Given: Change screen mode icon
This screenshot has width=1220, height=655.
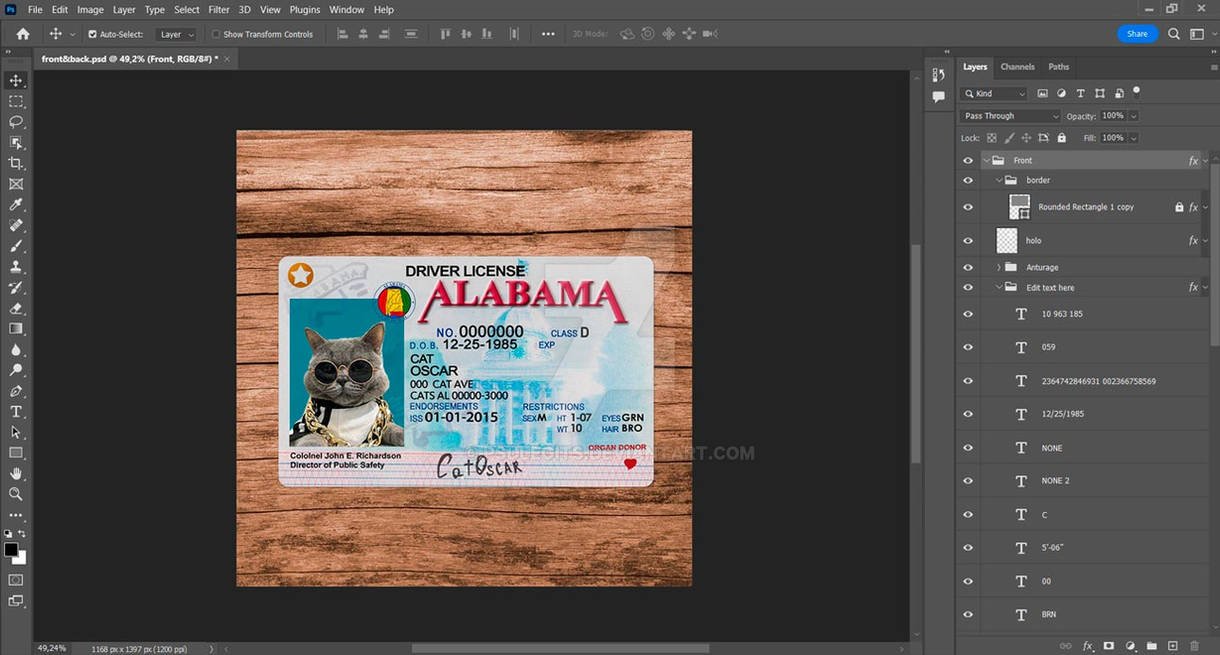Looking at the screenshot, I should point(16,601).
